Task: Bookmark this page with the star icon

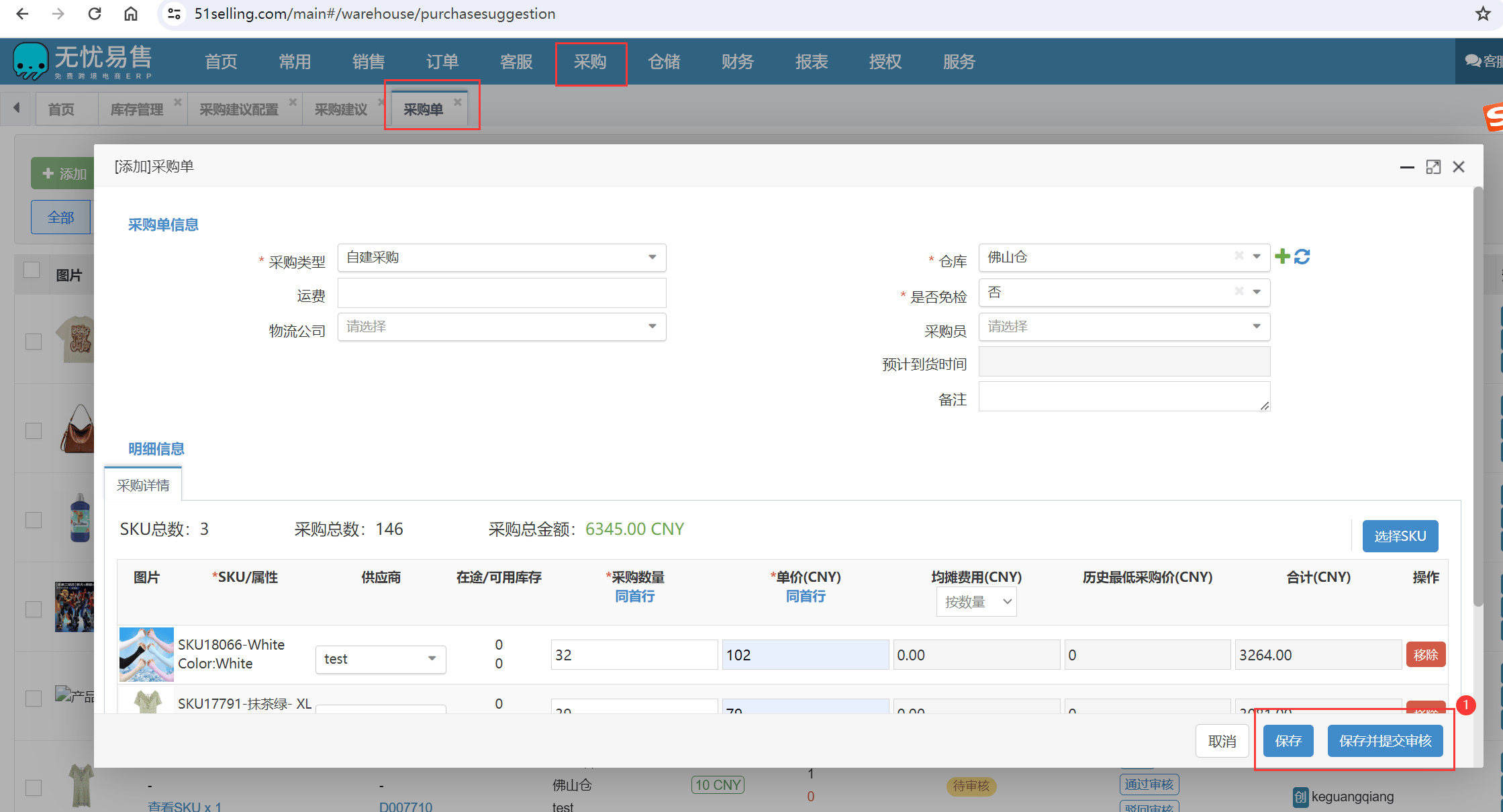Action: [x=1483, y=13]
